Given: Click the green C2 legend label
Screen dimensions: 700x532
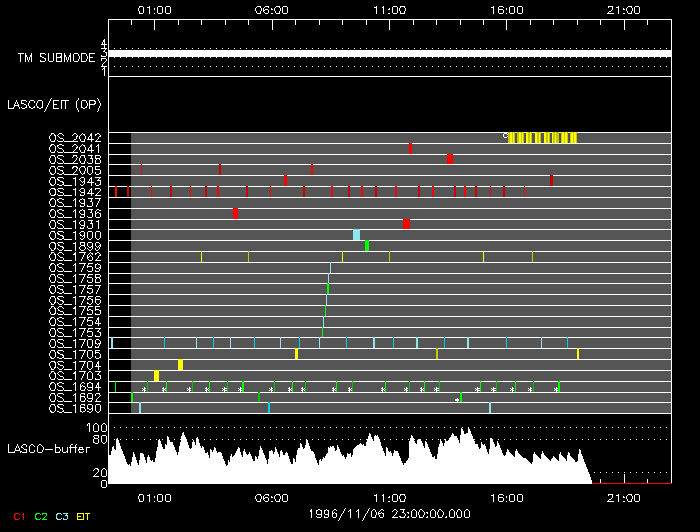Looking at the screenshot, I should click(x=40, y=516).
